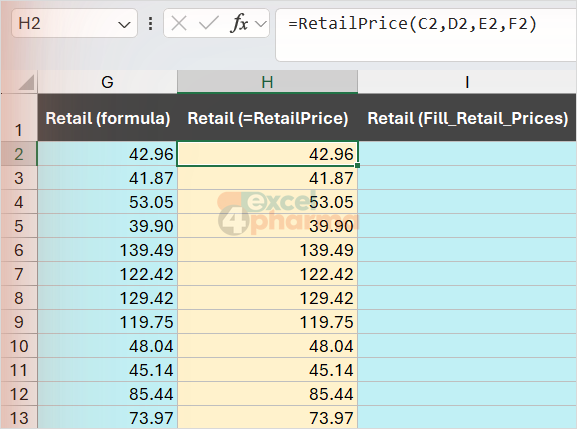Select cell H10 with 48.04
577x429 pixels.
pyautogui.click(x=268, y=346)
